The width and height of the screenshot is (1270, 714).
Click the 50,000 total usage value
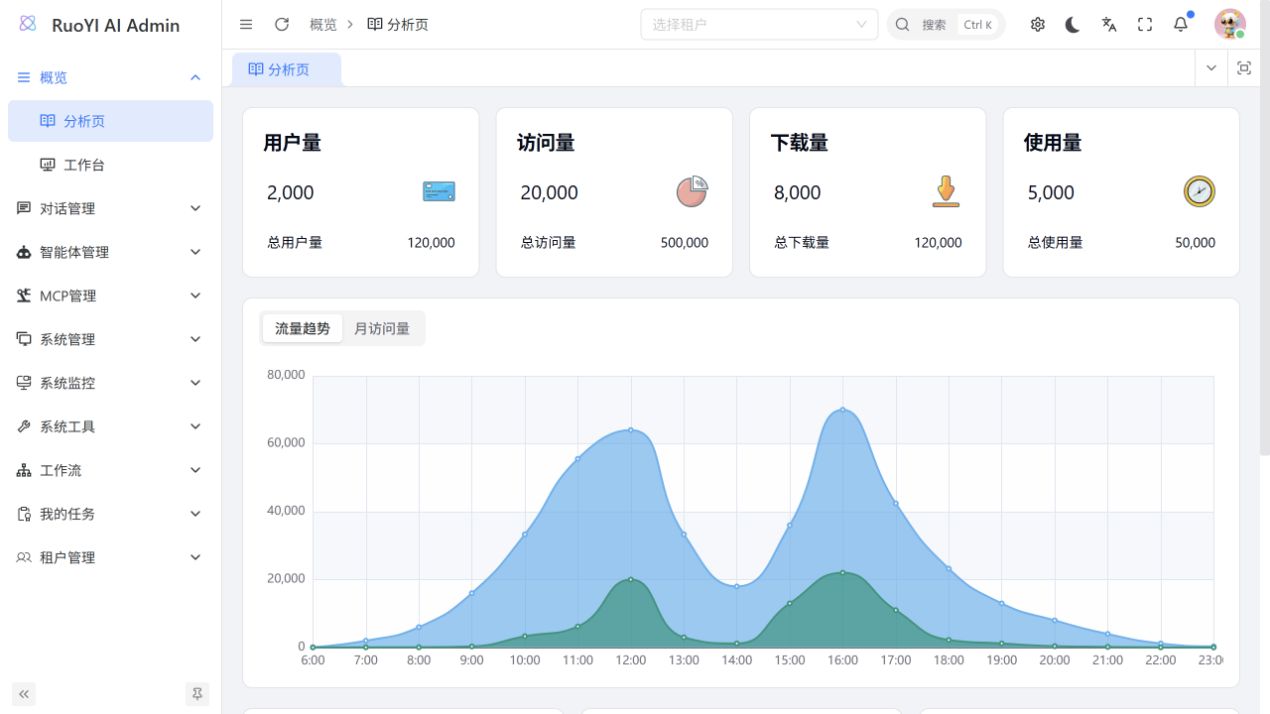(x=1195, y=242)
